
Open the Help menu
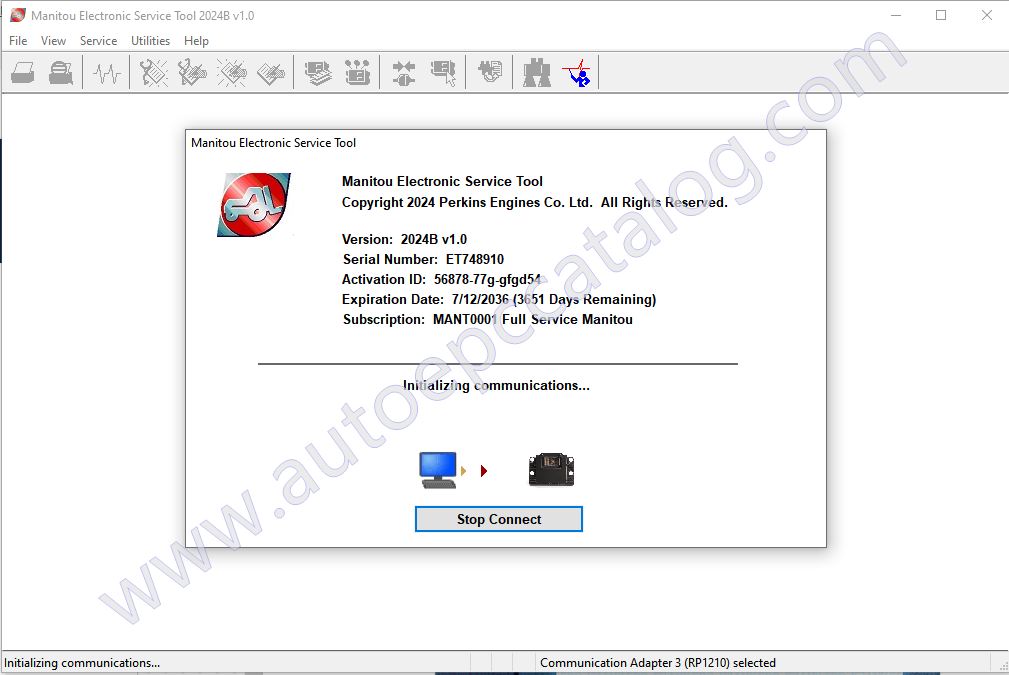coord(196,41)
